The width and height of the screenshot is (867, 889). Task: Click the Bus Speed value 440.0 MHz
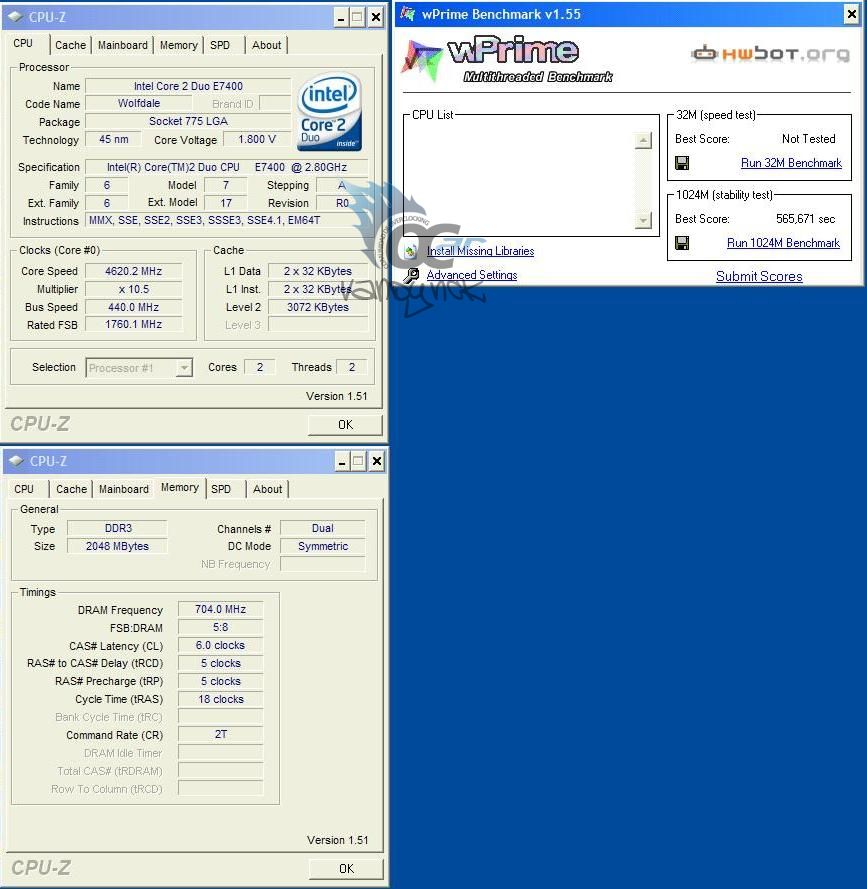click(x=134, y=307)
